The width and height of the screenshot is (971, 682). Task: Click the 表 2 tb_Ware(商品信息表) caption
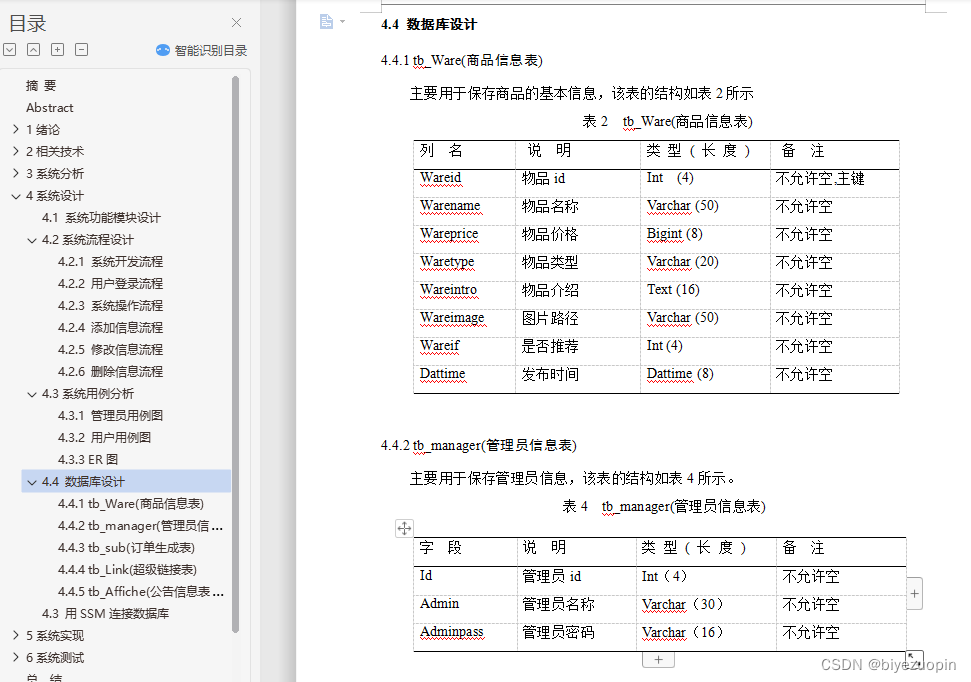[667, 121]
